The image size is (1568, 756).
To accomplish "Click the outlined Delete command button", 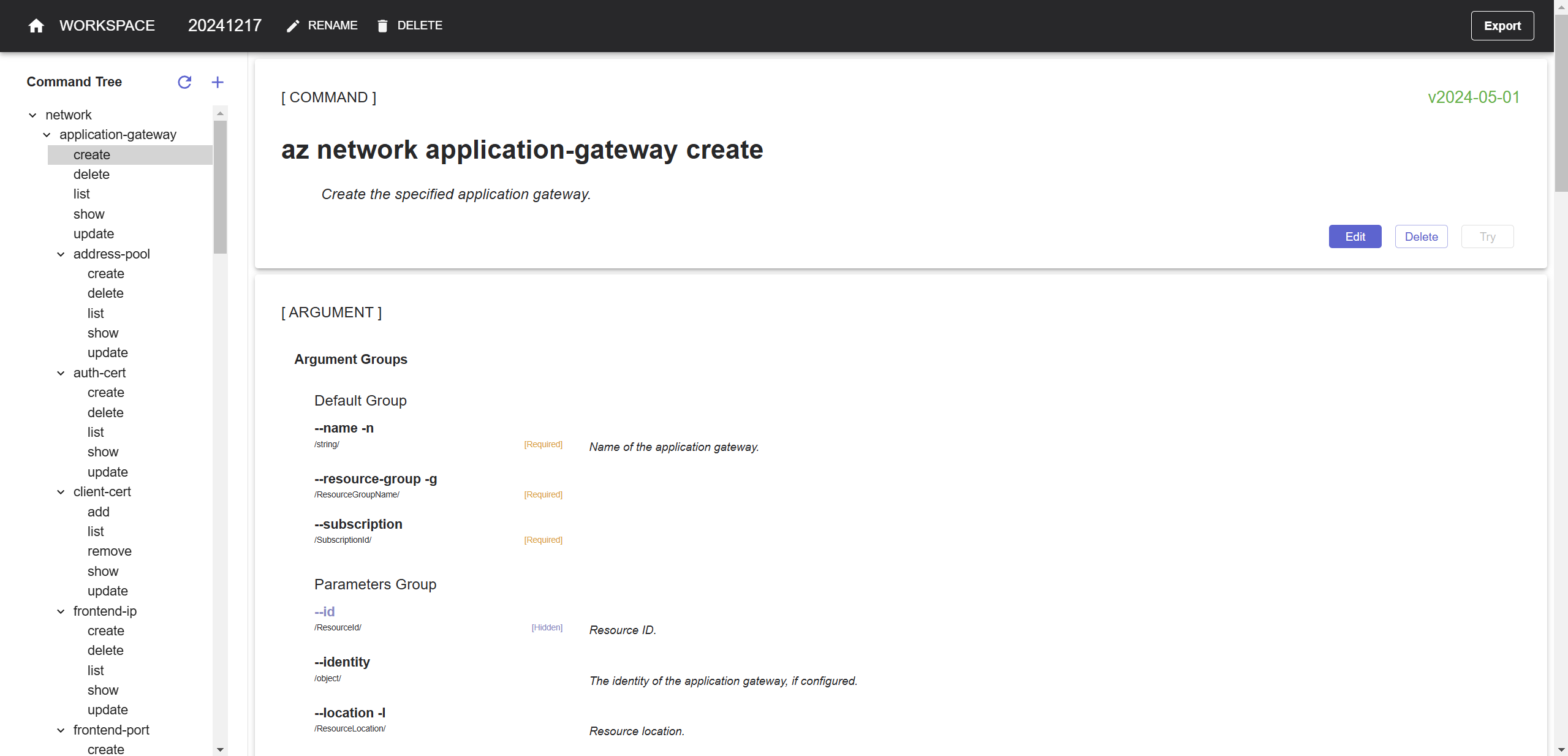I will (x=1421, y=236).
